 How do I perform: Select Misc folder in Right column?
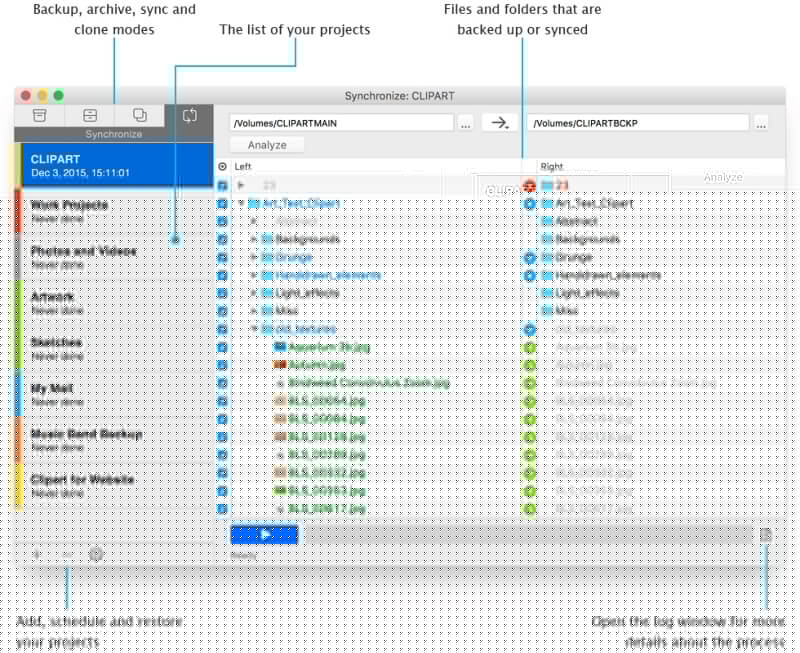click(x=566, y=311)
